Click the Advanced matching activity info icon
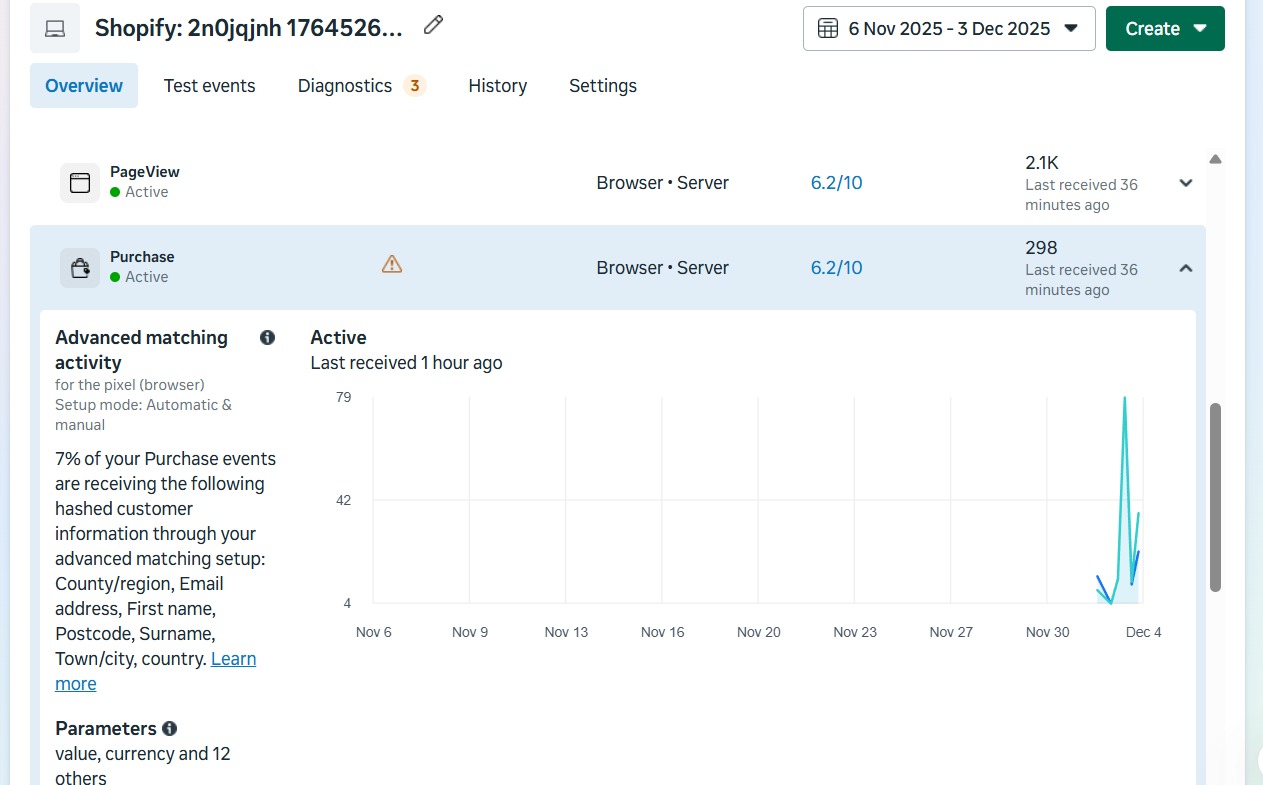Image resolution: width=1263 pixels, height=785 pixels. tap(267, 338)
